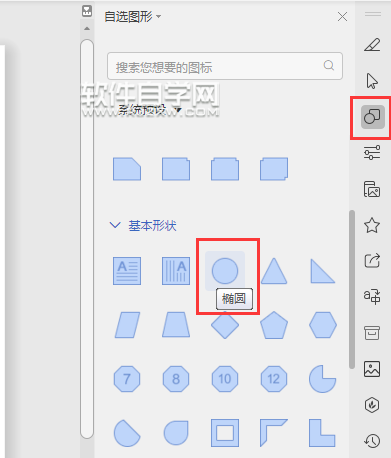Pick the diamond shape

point(225,325)
